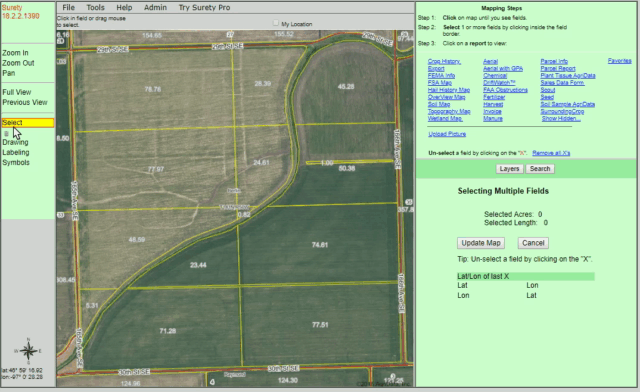Click Show Hidden... link
Viewport: 640px width, 392px height.
pos(561,118)
